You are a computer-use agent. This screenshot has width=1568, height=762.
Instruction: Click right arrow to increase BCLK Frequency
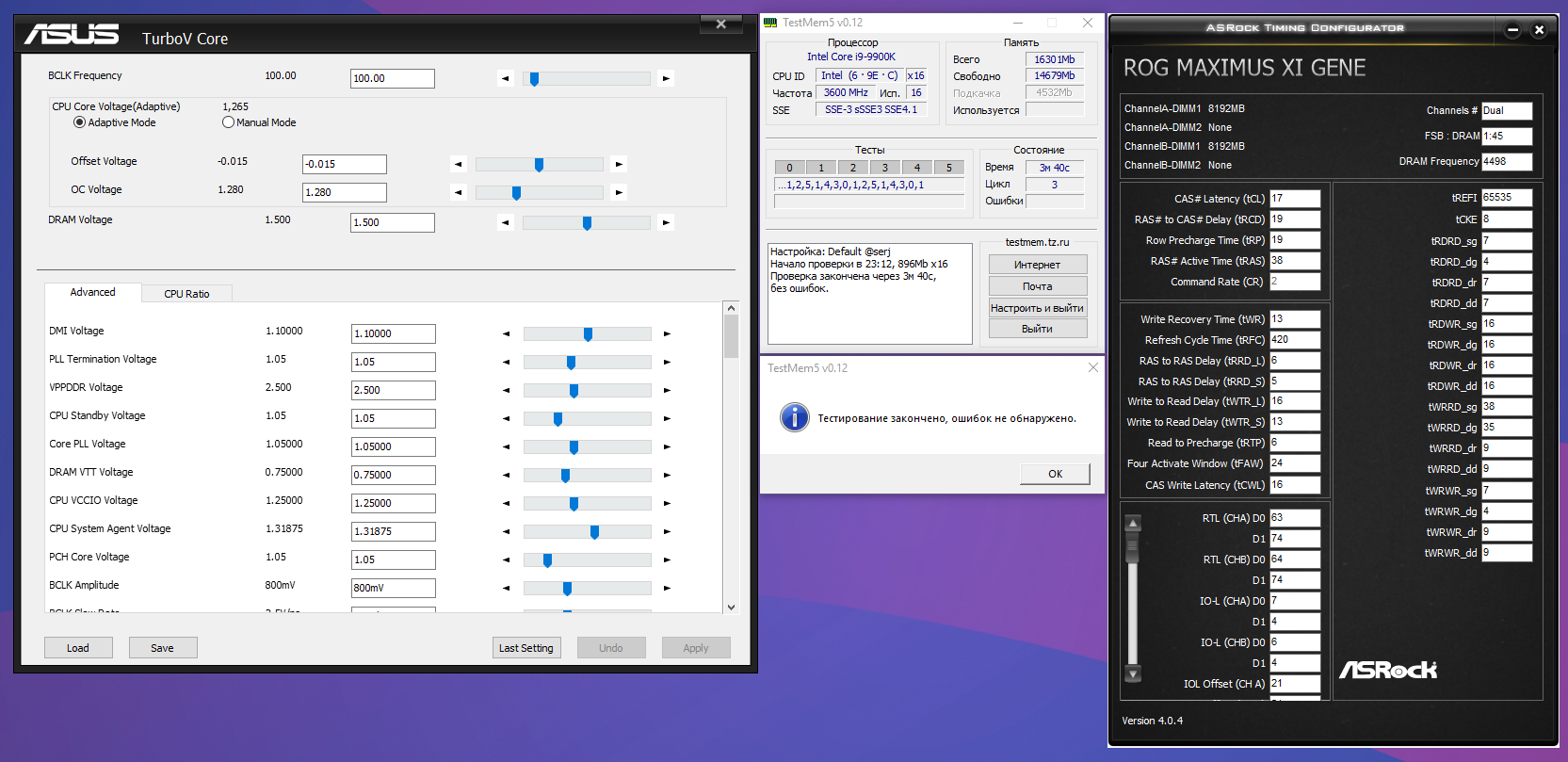(x=666, y=79)
